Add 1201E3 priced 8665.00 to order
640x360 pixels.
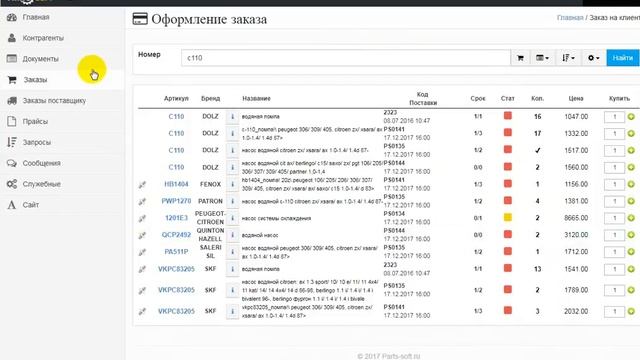click(x=631, y=218)
